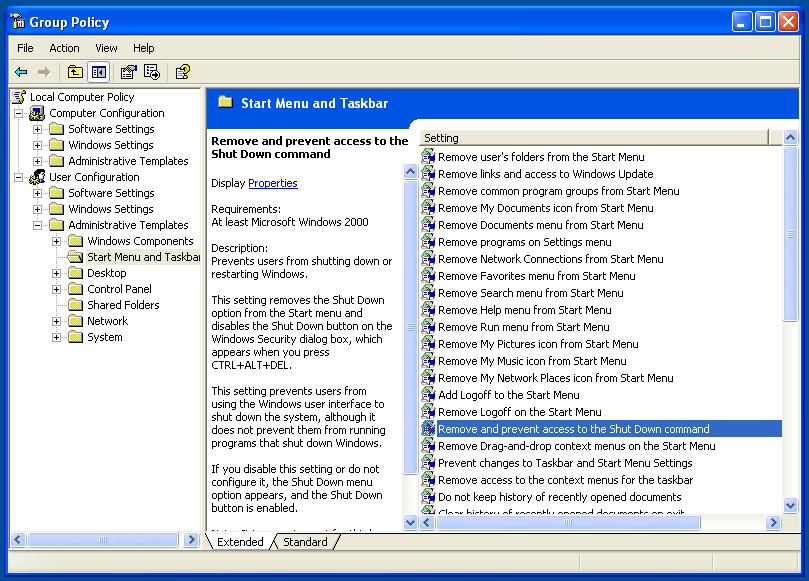Click tree pane horizontal scroll right arrow
The image size is (809, 581).
(191, 540)
